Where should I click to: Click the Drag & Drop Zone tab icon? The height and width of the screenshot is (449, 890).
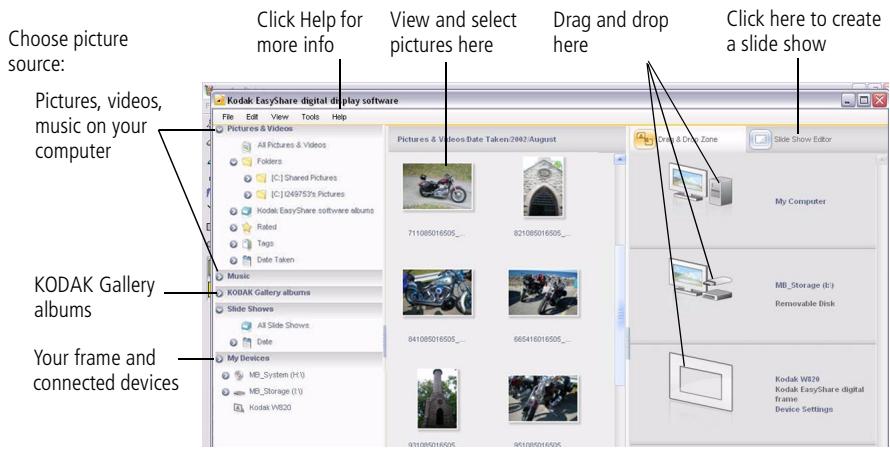(x=644, y=139)
